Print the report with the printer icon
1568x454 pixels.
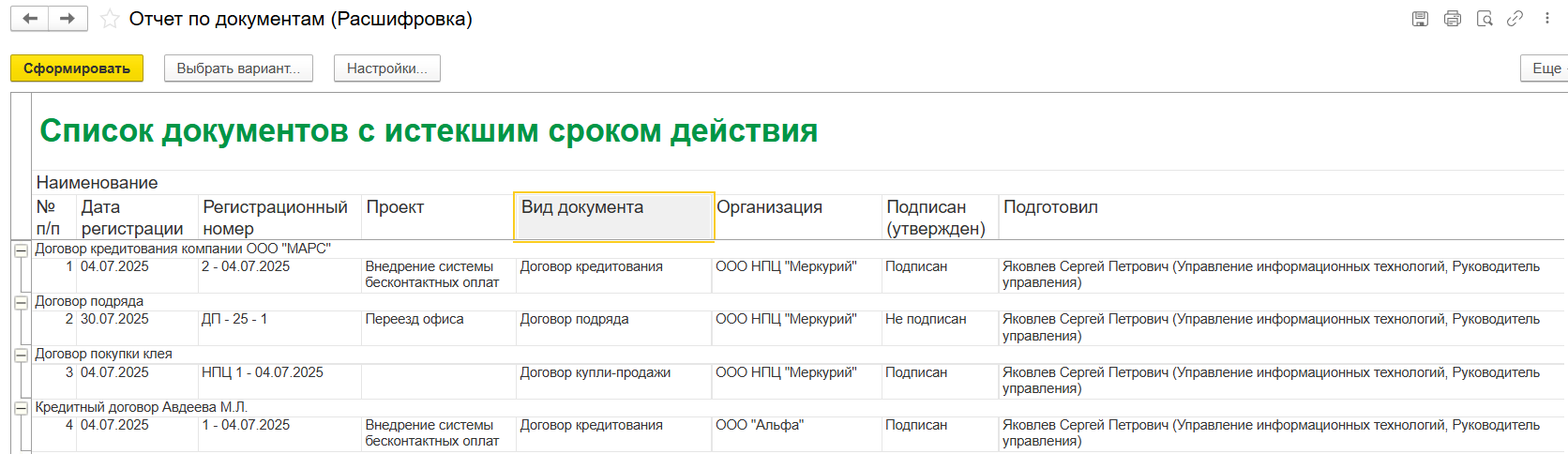pos(1452,19)
